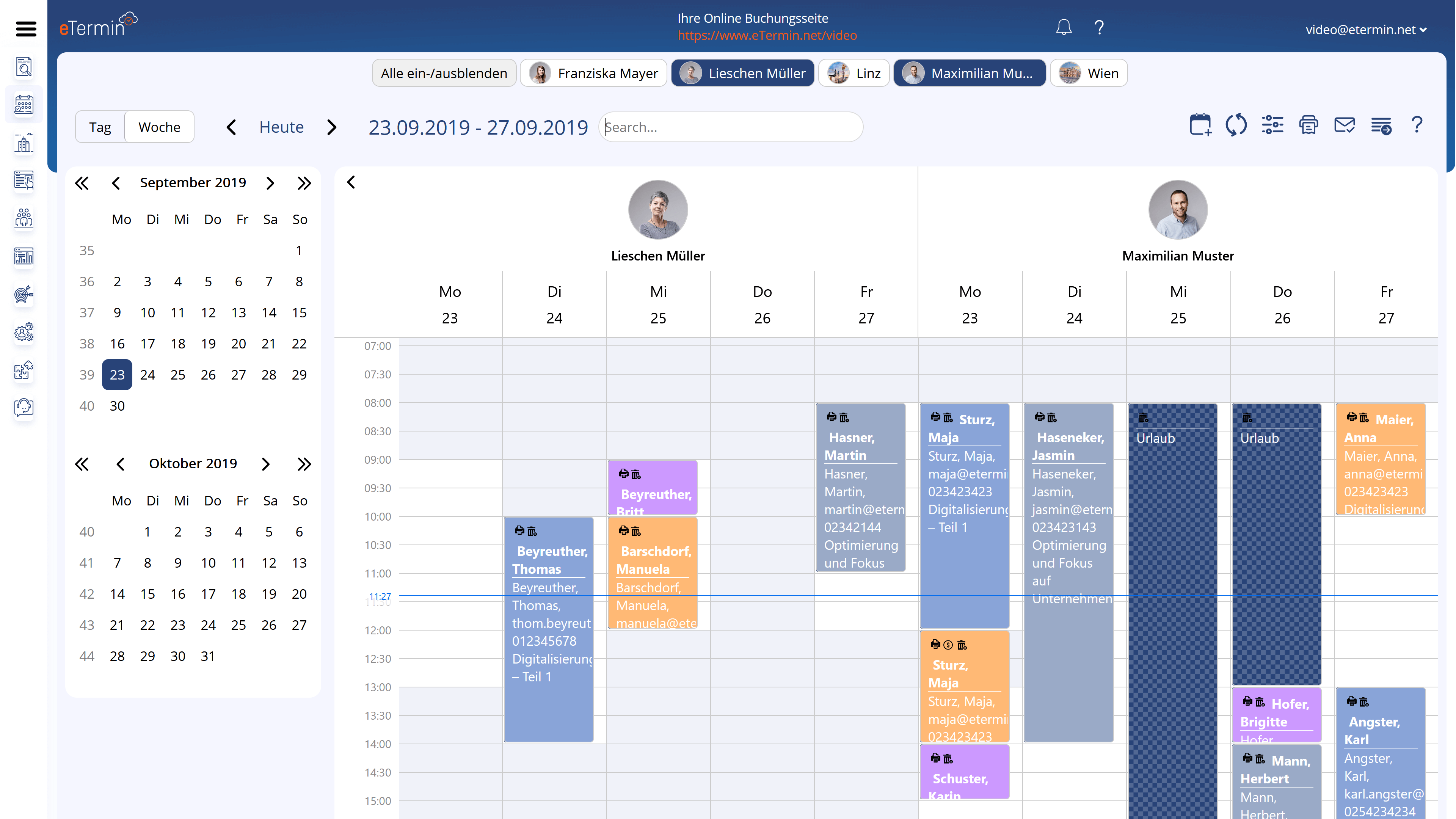Print the calendar with printer icon

(x=1309, y=125)
